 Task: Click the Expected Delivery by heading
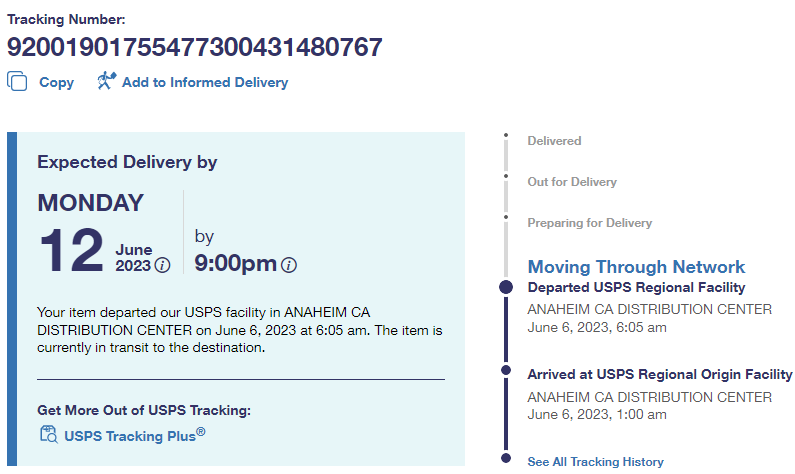pyautogui.click(x=127, y=162)
